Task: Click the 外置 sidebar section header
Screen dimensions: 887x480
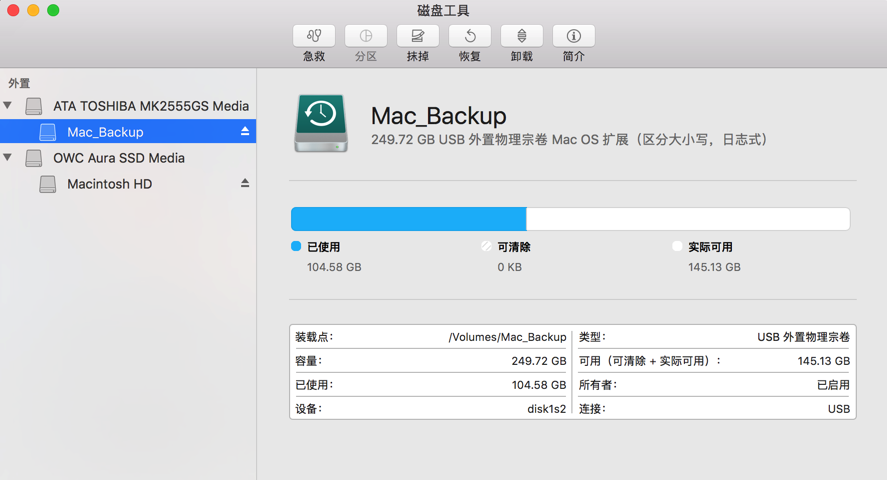Action: [19, 83]
